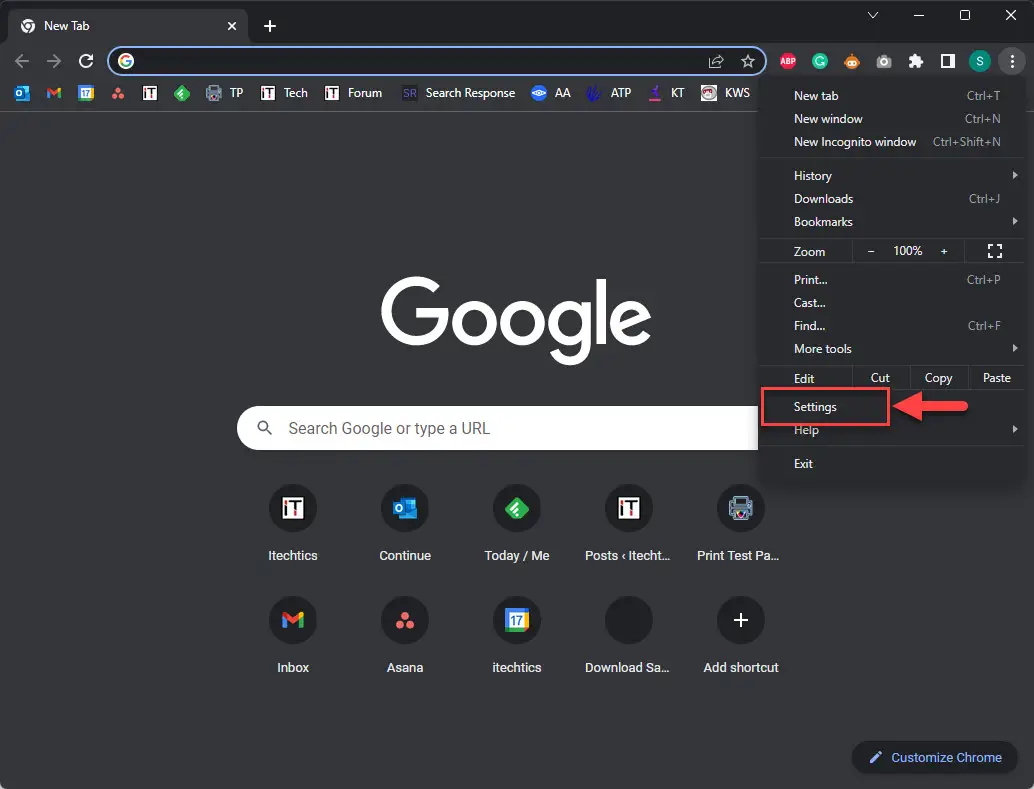The image size is (1034, 789).
Task: Open the profile avatar labeled S
Action: coord(980,61)
